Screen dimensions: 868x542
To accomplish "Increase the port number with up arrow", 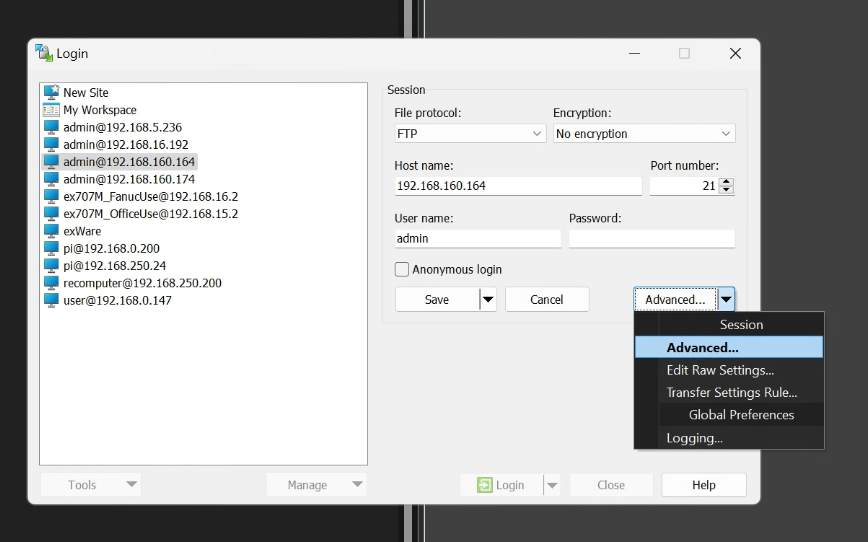I will (x=726, y=182).
